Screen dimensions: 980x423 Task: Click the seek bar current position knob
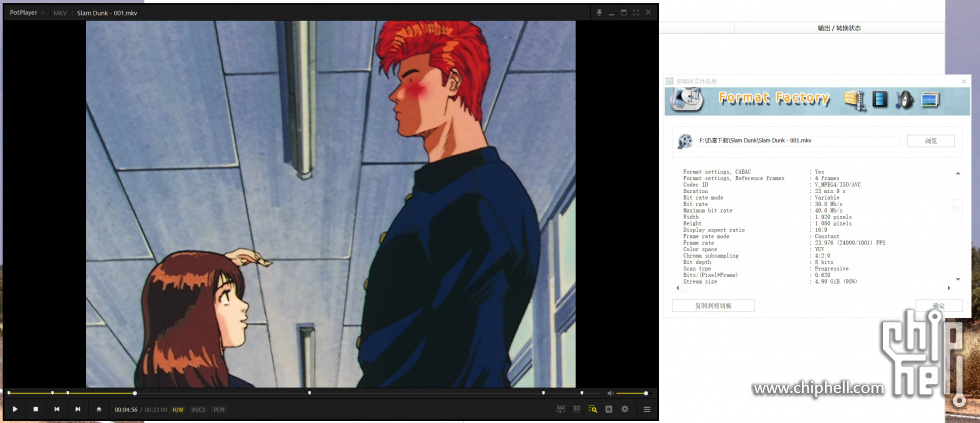coord(134,393)
